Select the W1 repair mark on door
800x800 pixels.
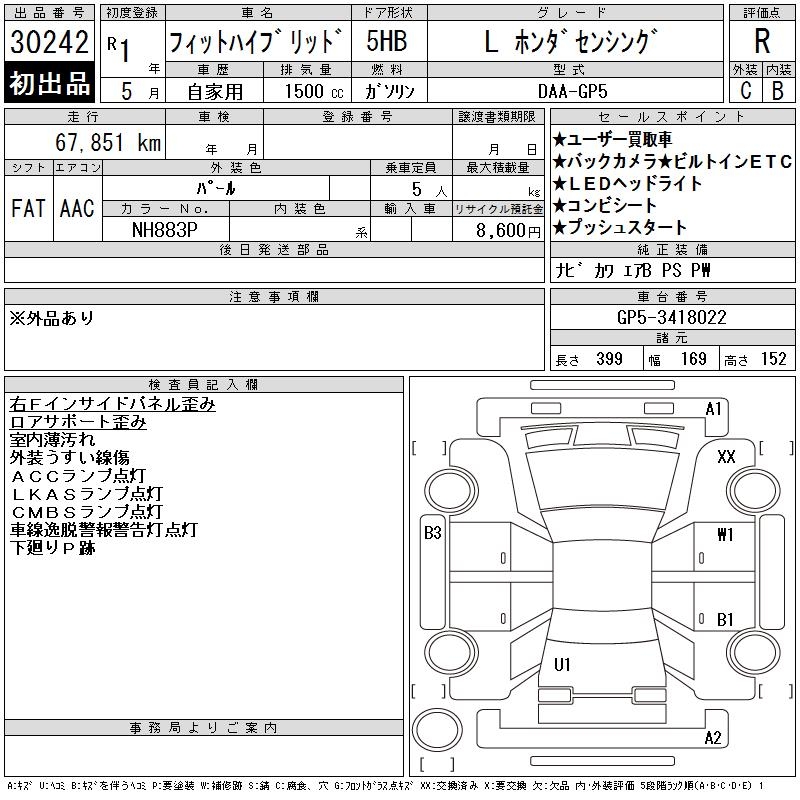coord(725,534)
